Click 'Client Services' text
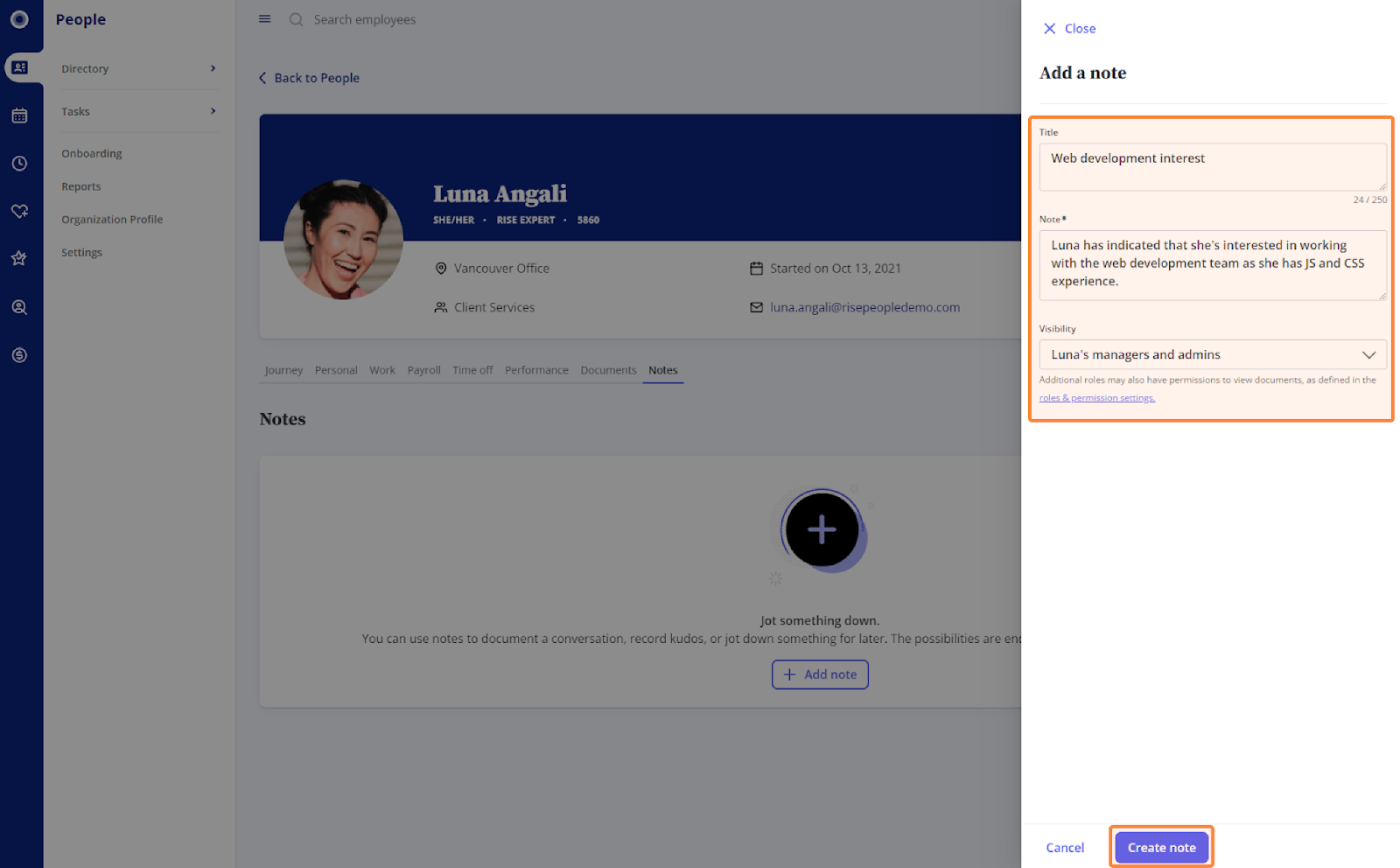The width and height of the screenshot is (1400, 868). coord(494,307)
